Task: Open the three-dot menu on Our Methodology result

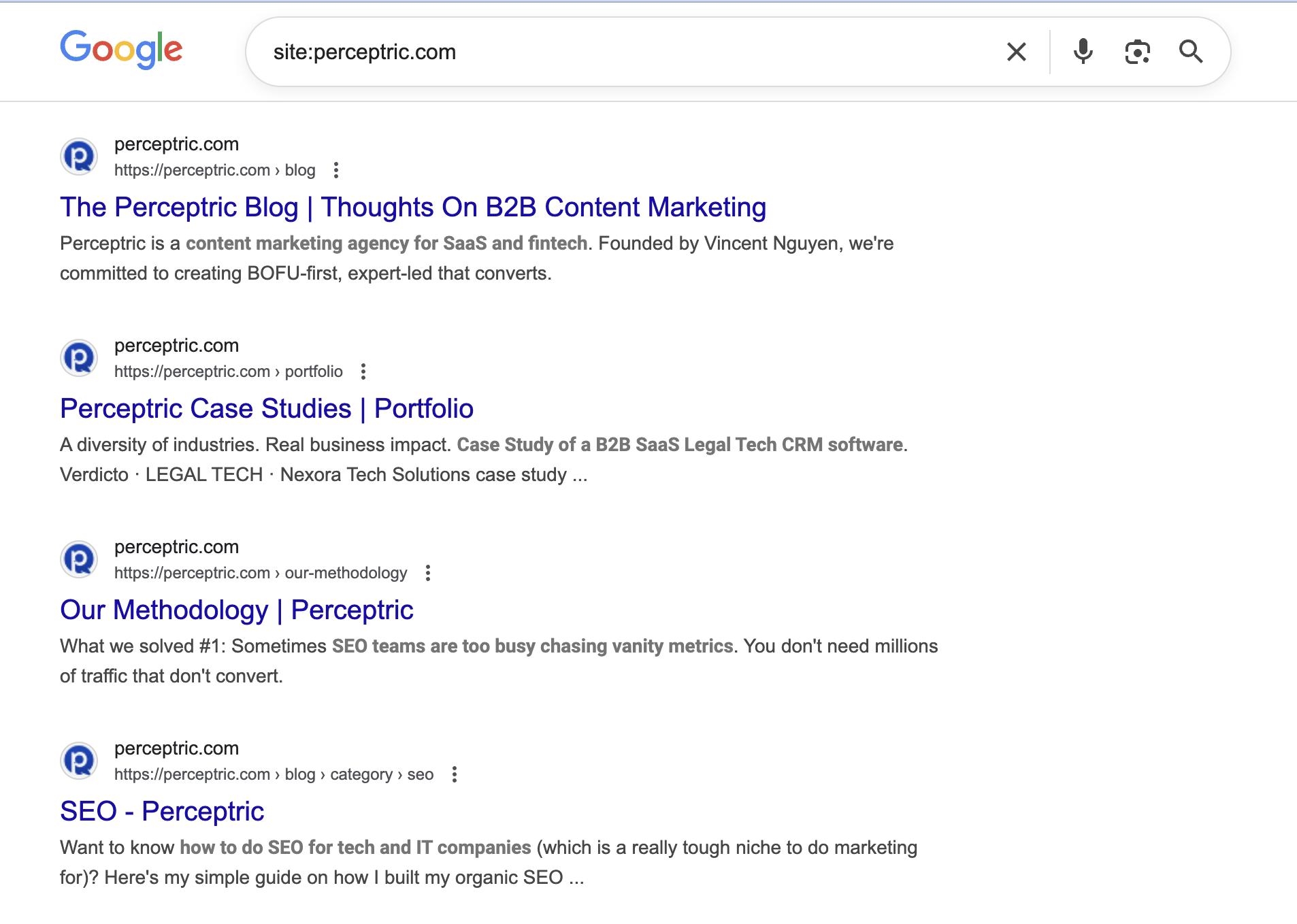Action: click(428, 573)
